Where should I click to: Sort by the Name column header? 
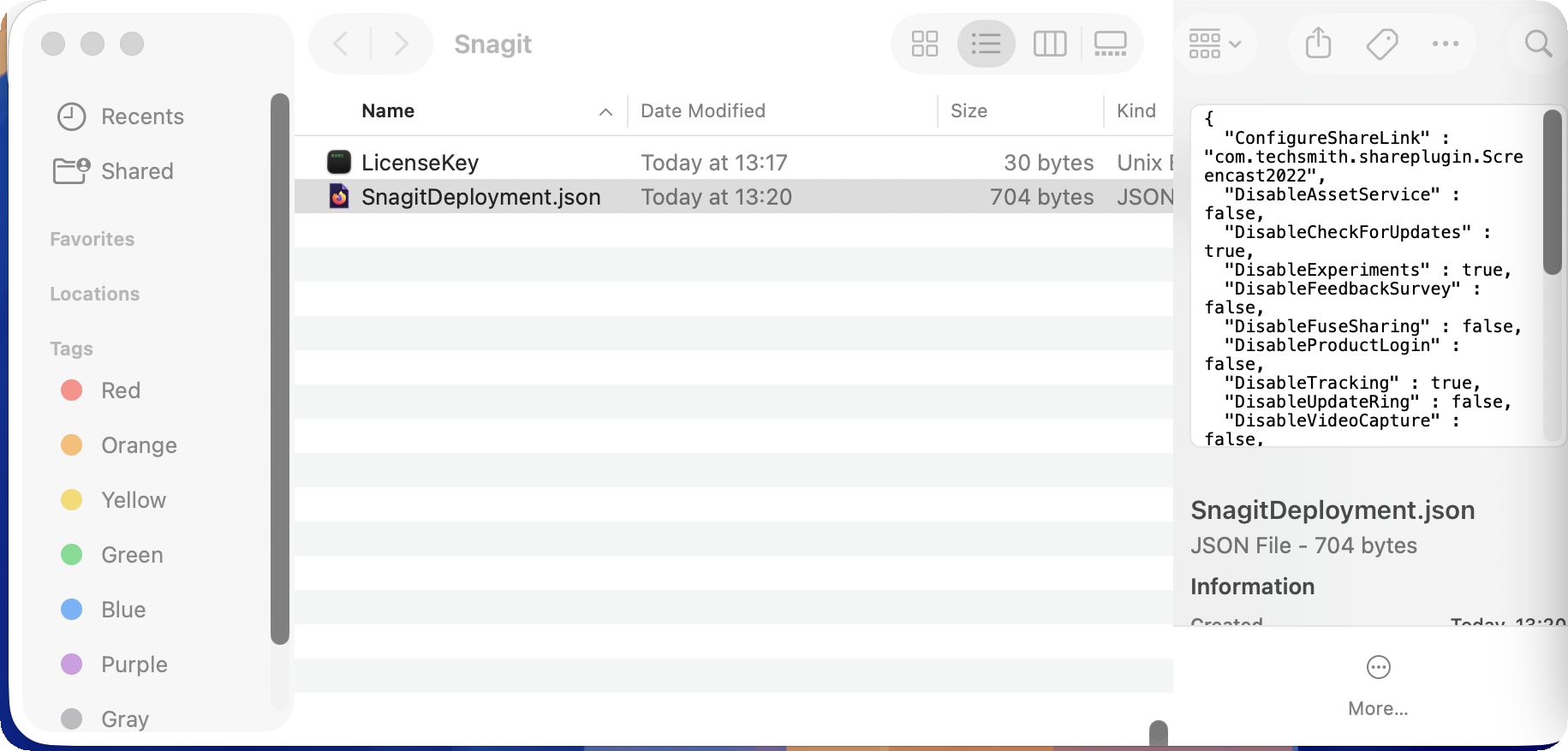(x=388, y=111)
